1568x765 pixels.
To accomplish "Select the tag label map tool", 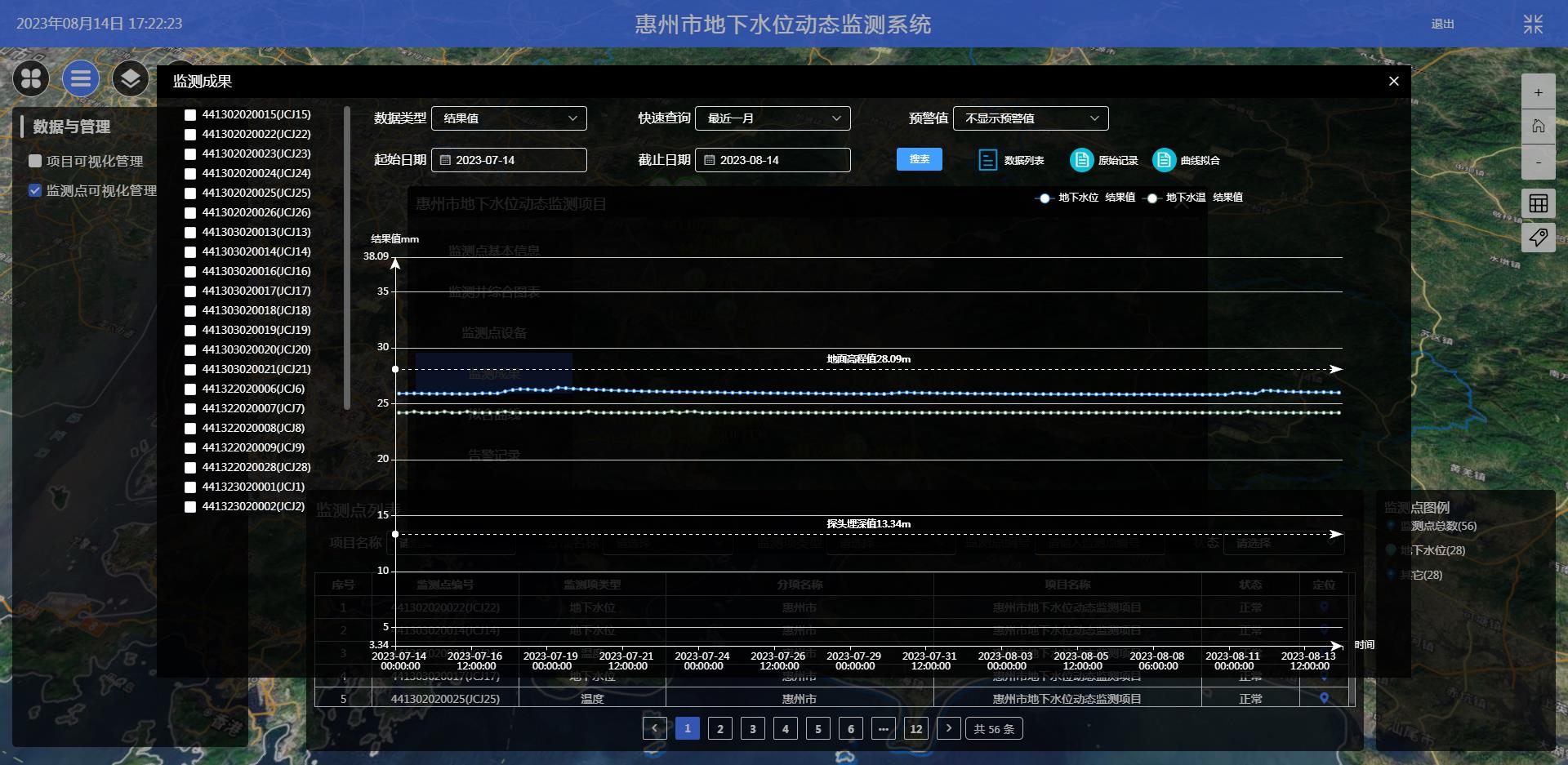I will tap(1538, 238).
